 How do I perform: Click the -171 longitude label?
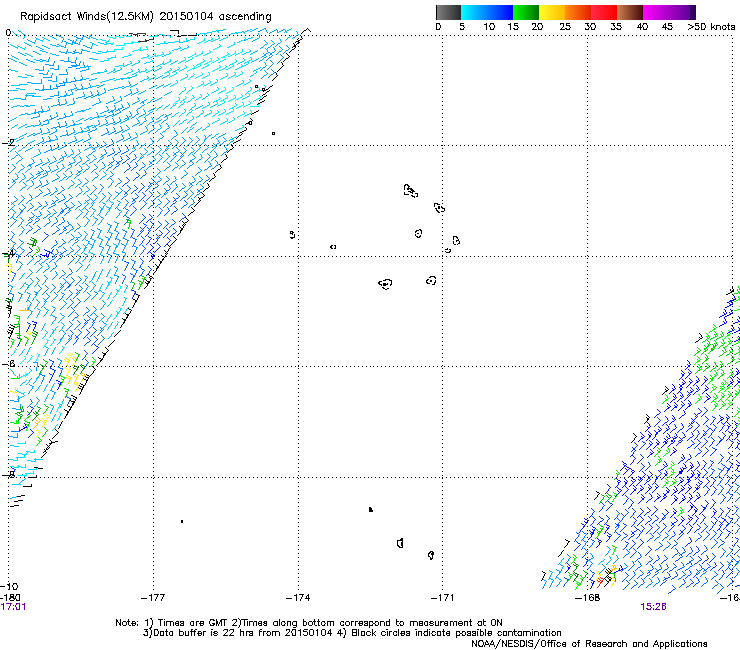442,598
